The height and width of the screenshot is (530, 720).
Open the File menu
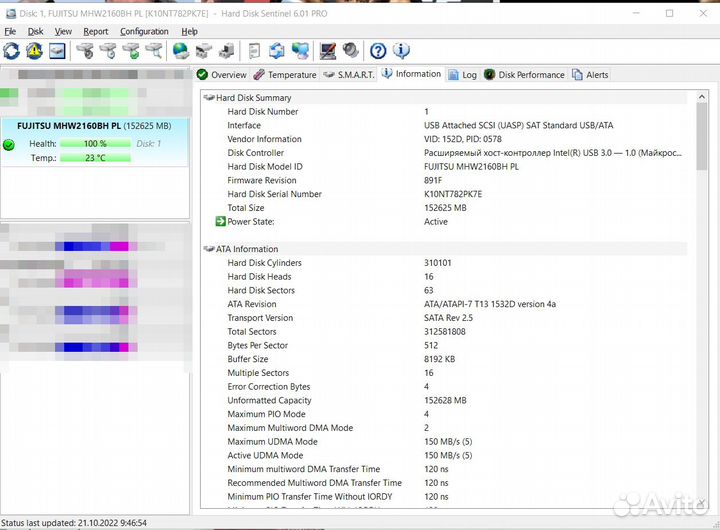10,31
